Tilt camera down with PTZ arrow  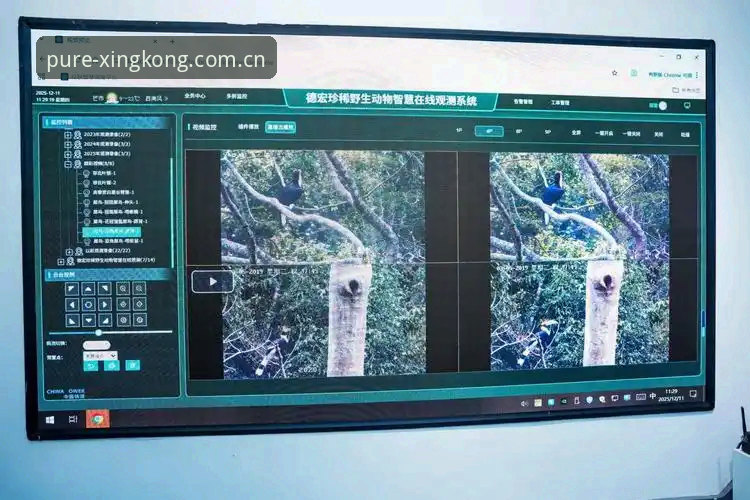point(88,320)
